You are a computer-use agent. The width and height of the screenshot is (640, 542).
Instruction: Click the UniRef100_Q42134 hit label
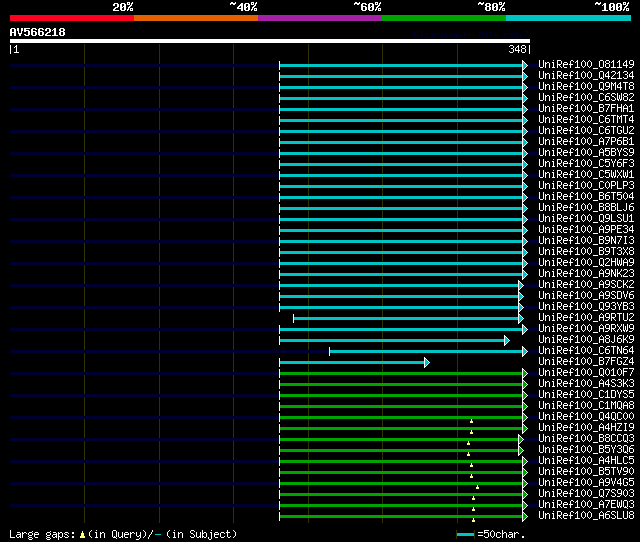(586, 76)
